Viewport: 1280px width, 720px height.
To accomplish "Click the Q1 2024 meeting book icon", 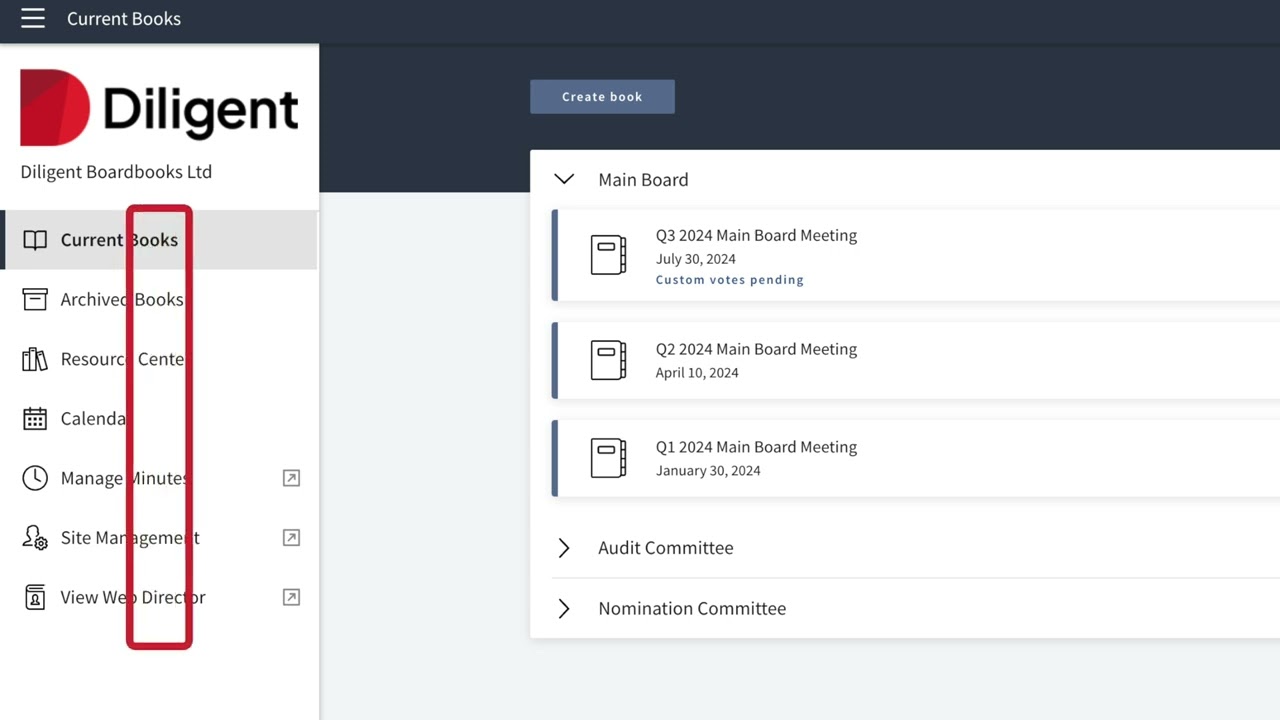I will pos(608,459).
